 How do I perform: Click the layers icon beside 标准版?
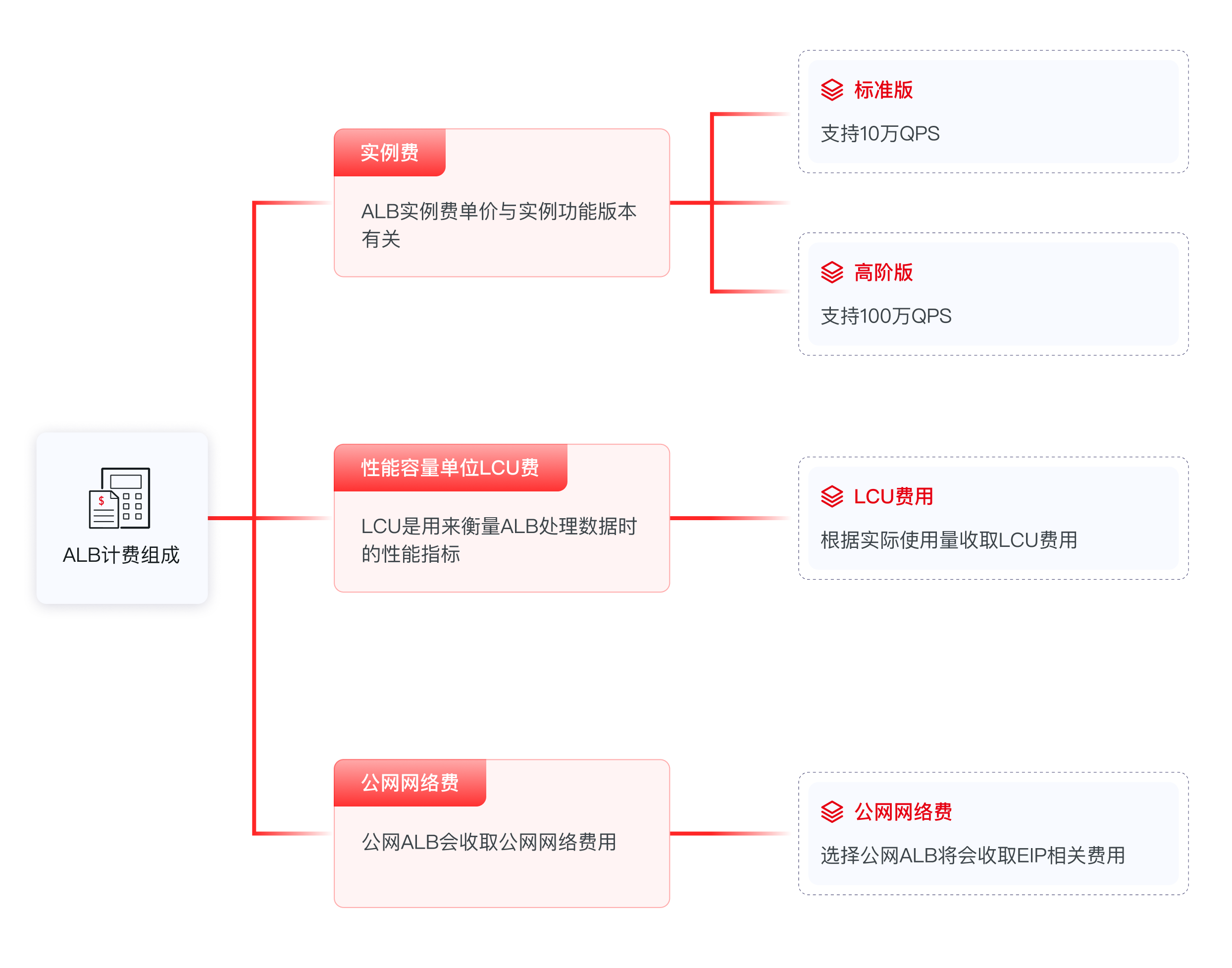click(831, 90)
